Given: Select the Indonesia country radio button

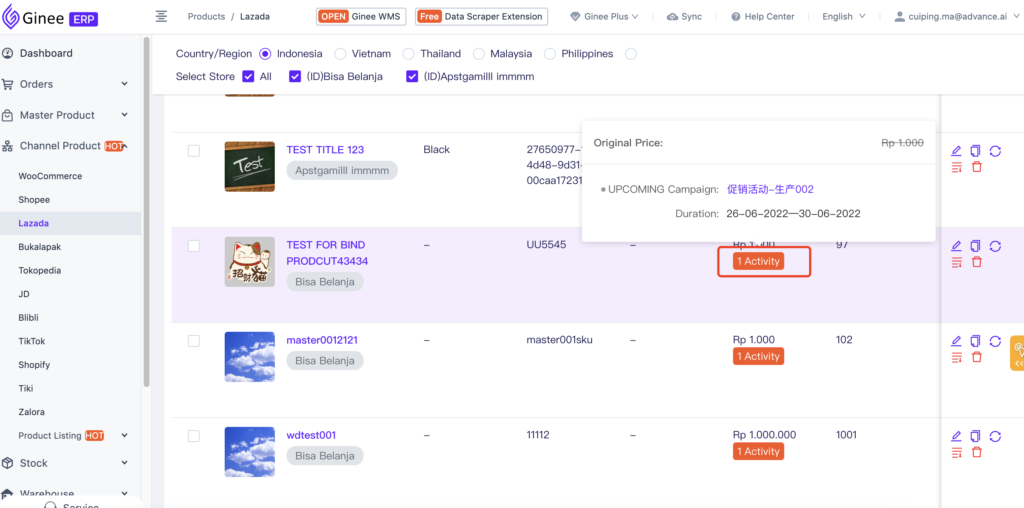Looking at the screenshot, I should coord(265,54).
